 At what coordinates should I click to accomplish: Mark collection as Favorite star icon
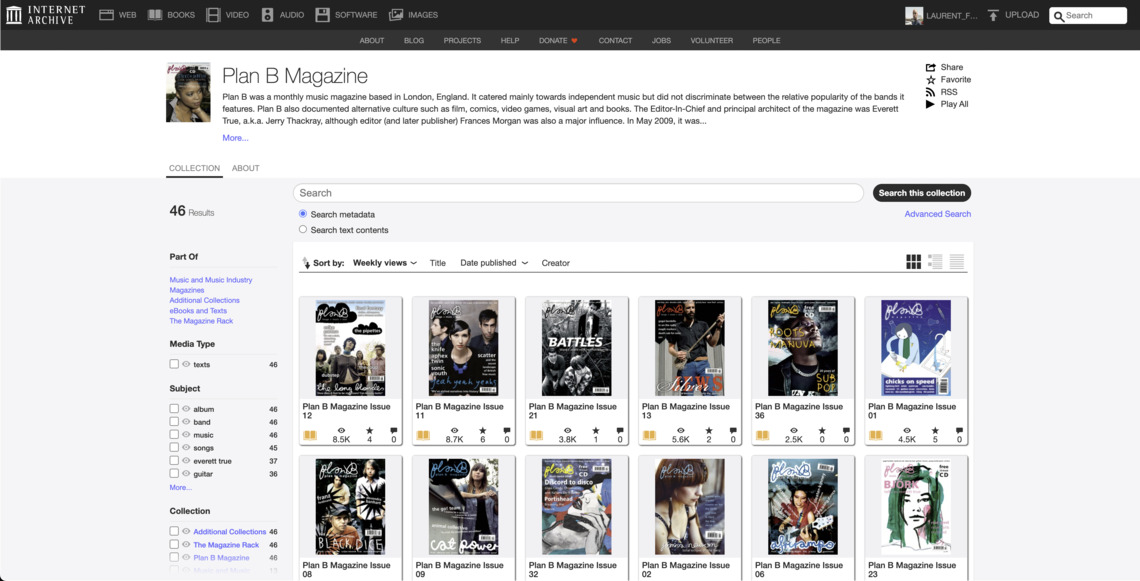pos(931,80)
